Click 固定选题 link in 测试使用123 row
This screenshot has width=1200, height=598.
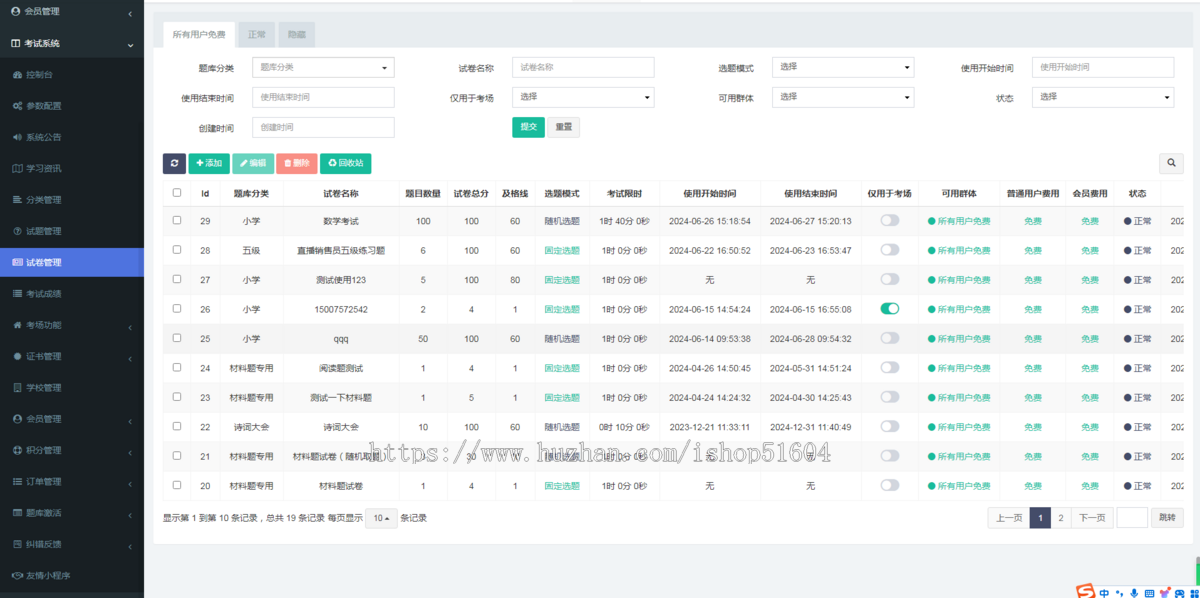click(562, 280)
